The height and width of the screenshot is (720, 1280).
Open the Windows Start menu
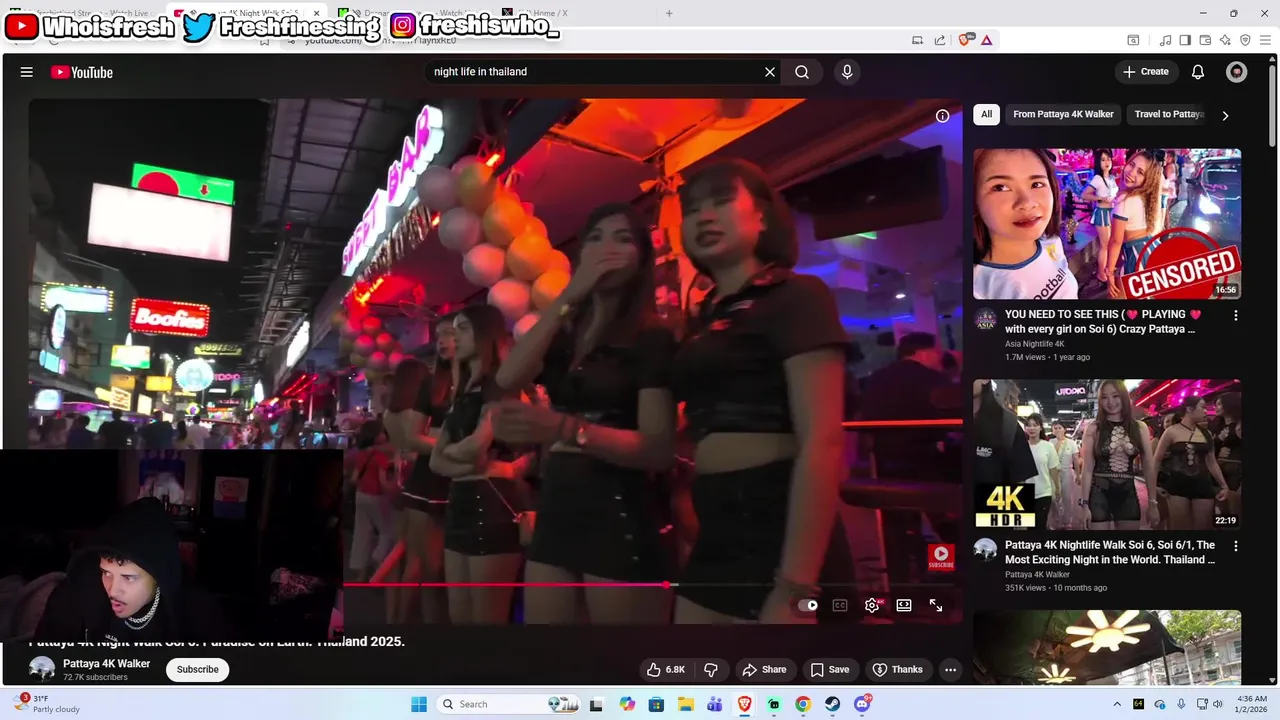click(419, 704)
